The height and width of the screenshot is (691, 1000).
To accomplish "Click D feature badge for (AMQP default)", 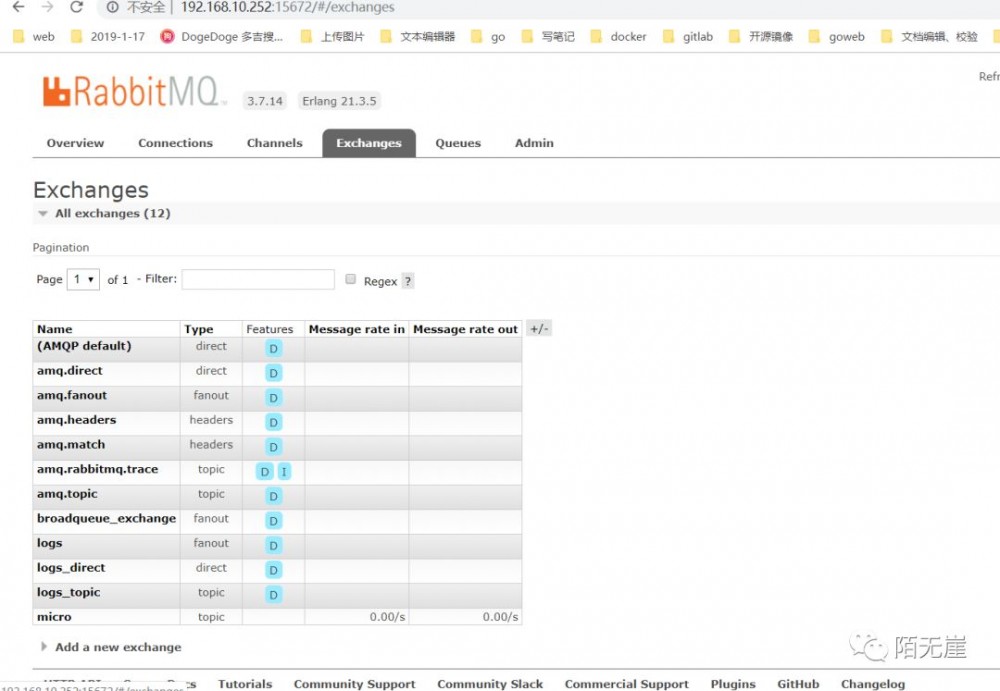I will [274, 348].
